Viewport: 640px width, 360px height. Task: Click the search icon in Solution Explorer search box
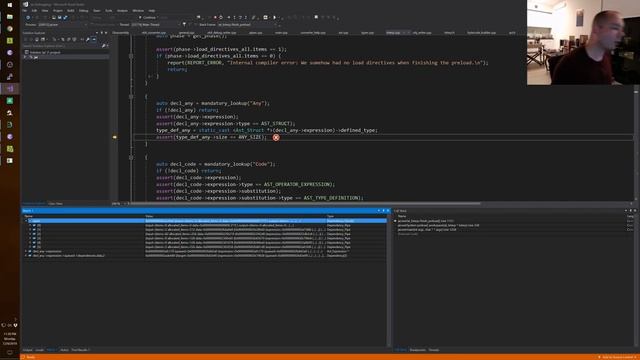(104, 46)
